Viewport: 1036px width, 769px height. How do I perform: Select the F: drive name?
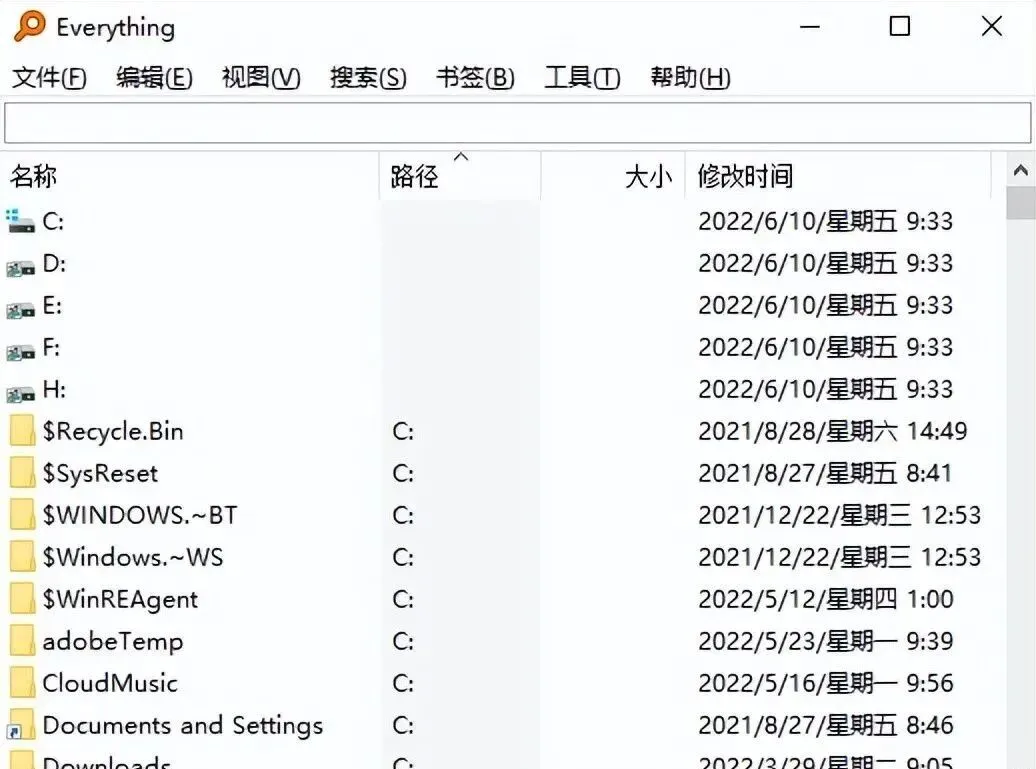pyautogui.click(x=51, y=348)
